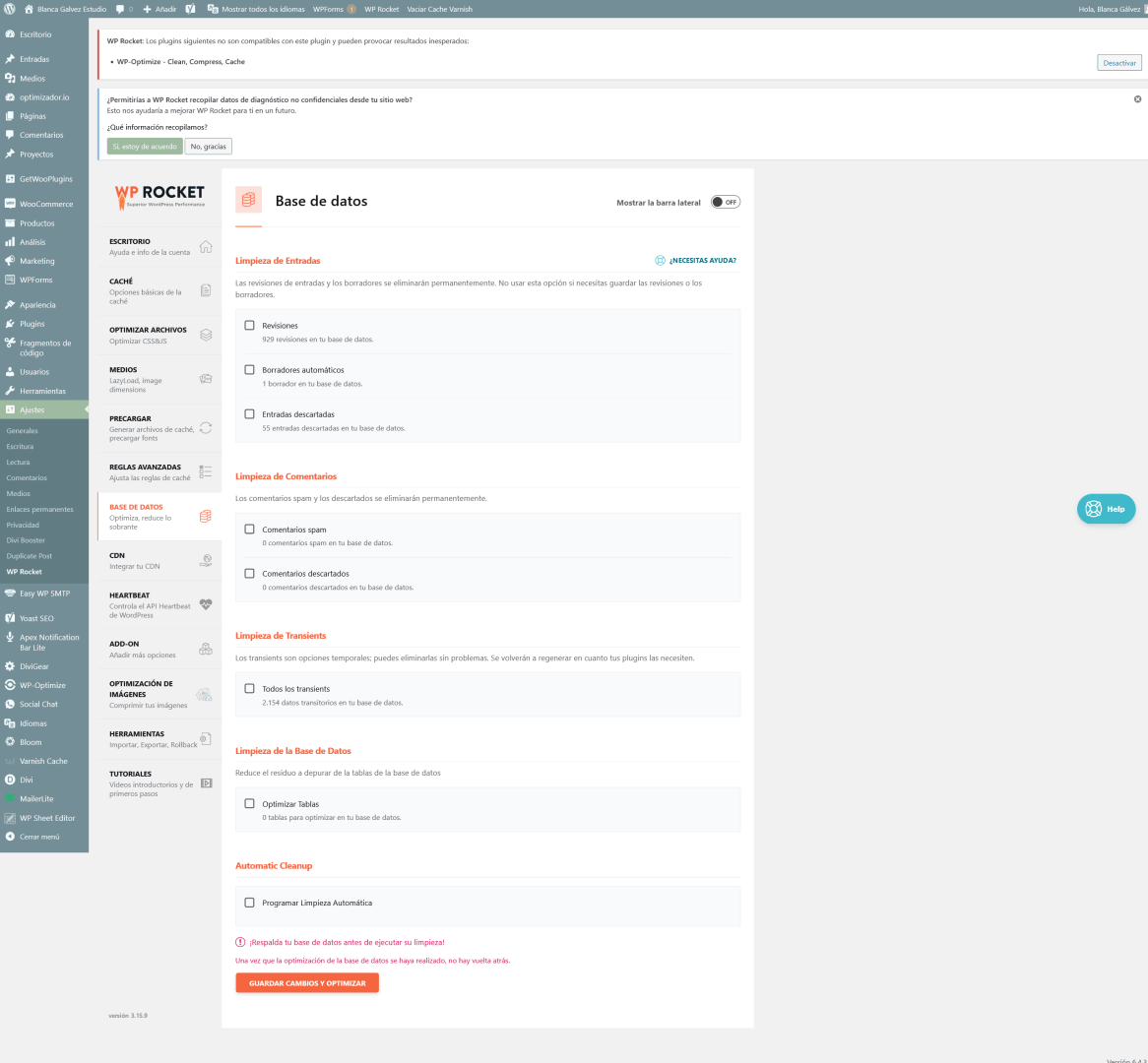1148x1063 pixels.
Task: Click the Herramientas wrench icon in the admin sidebar
Action: point(10,391)
